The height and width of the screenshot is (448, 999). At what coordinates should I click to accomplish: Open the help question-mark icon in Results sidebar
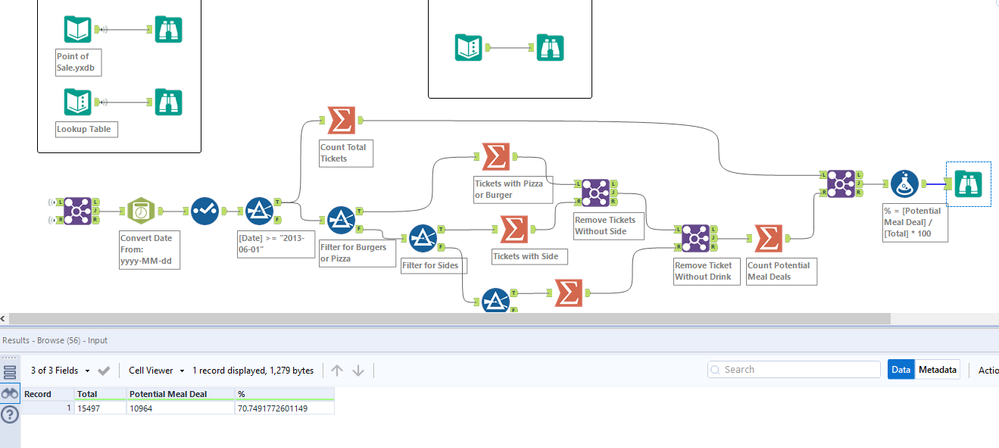coord(10,415)
